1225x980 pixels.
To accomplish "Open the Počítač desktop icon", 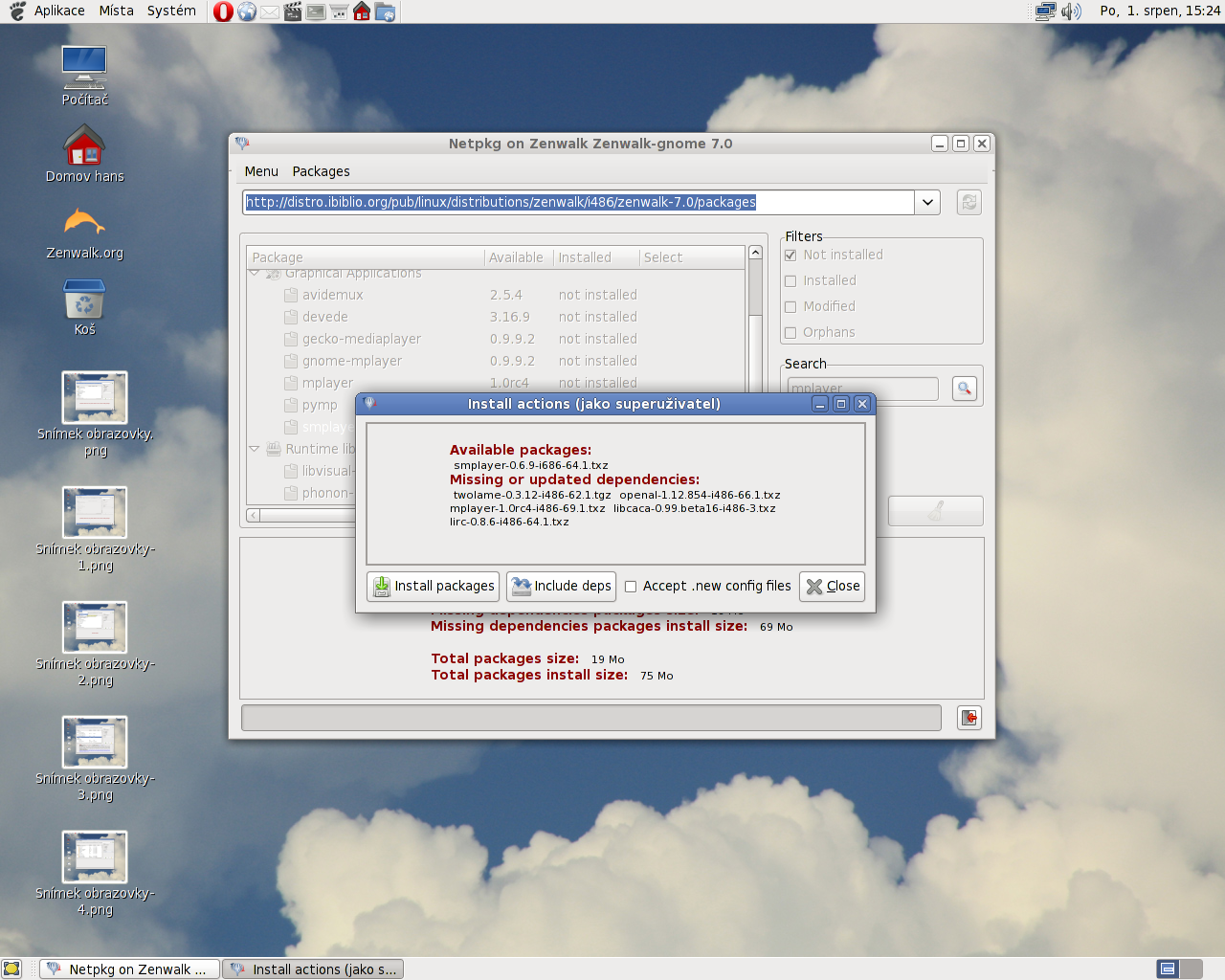I will (84, 76).
